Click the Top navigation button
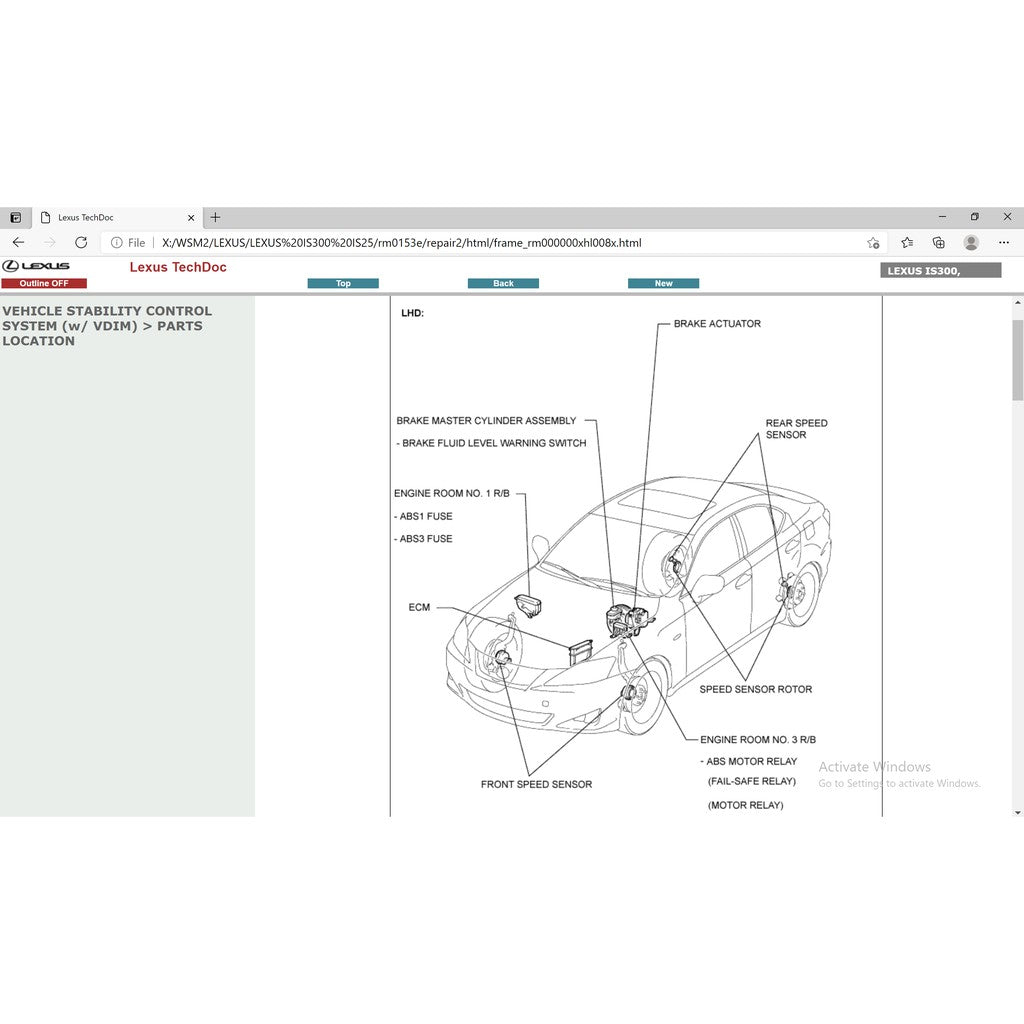 point(343,283)
